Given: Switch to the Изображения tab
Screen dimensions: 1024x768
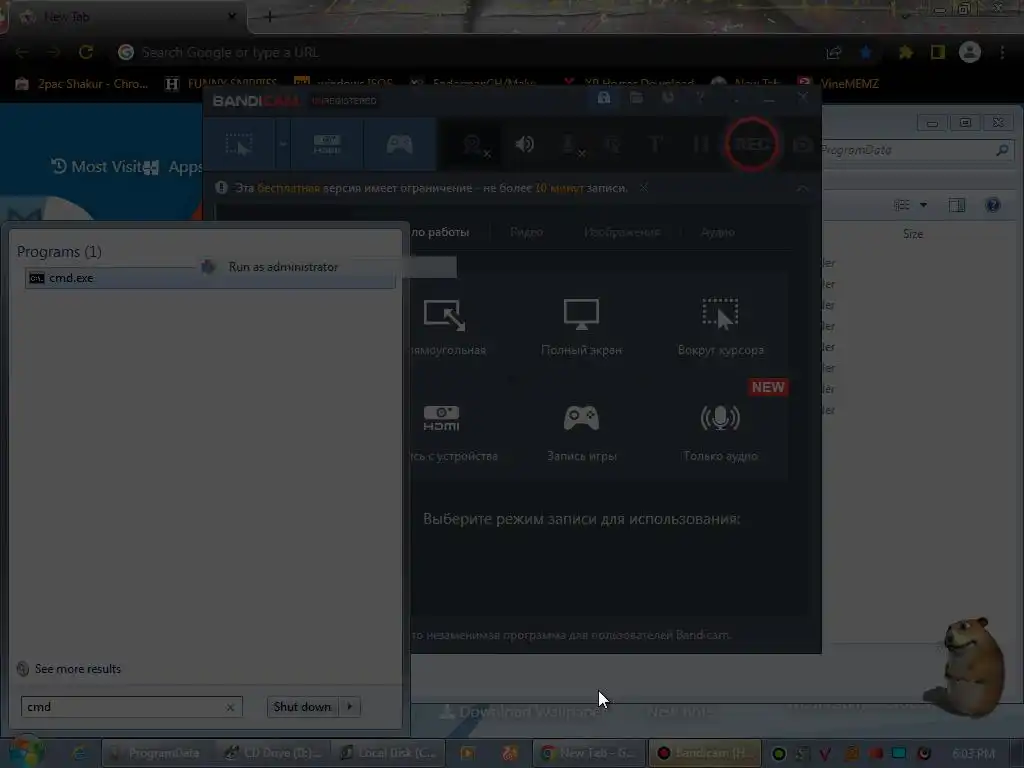Looking at the screenshot, I should pos(622,232).
